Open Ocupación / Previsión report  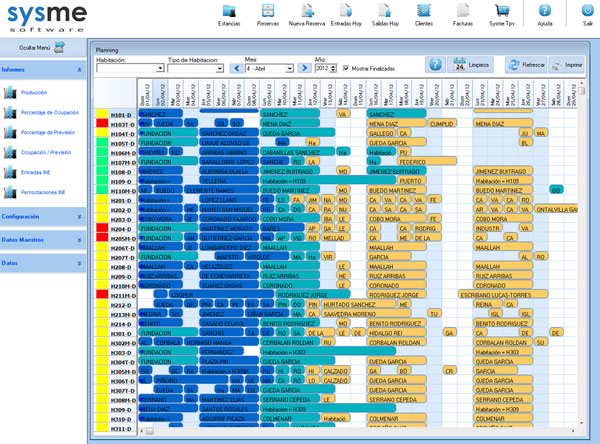(46, 152)
